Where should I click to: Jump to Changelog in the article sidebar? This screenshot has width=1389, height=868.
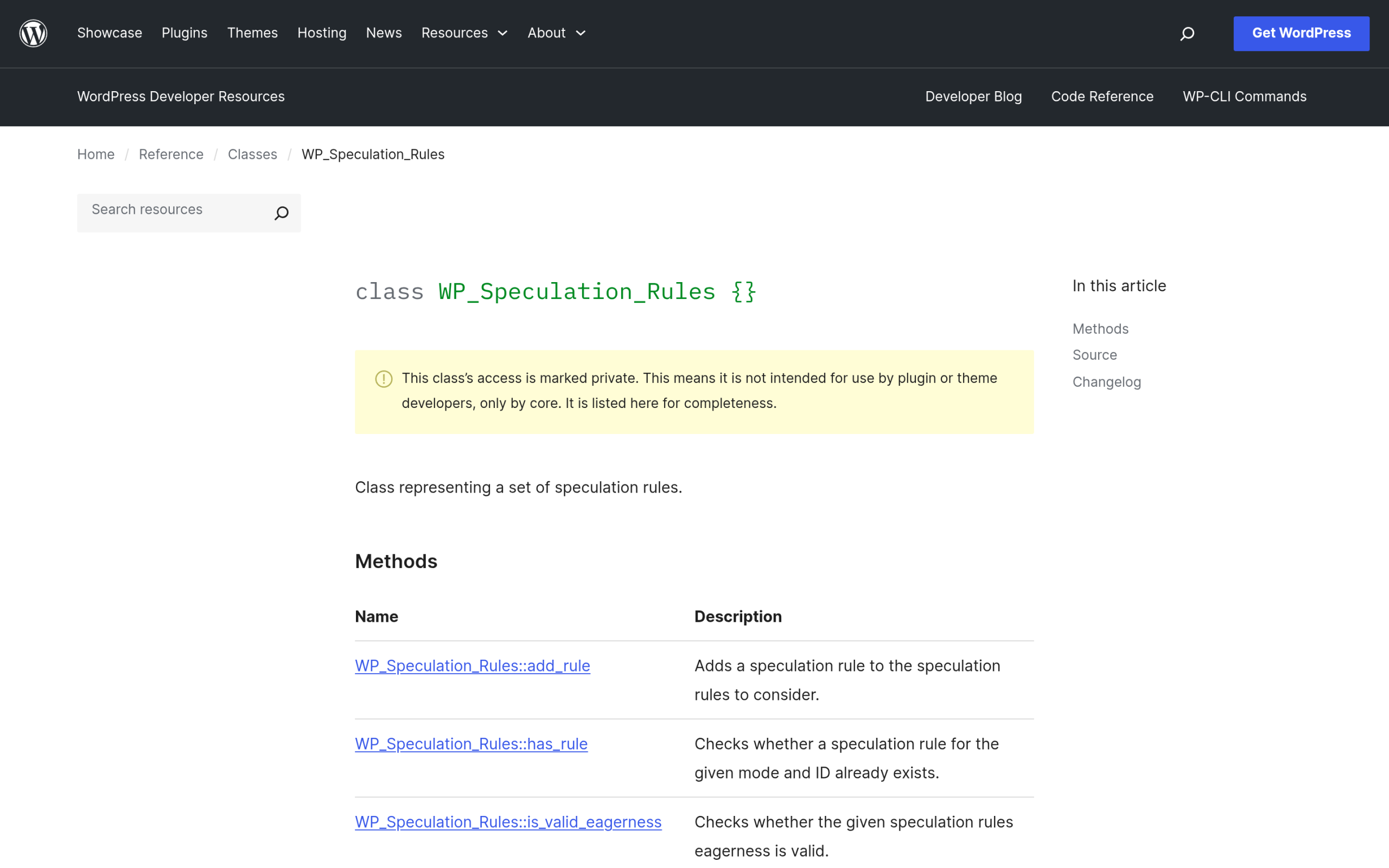click(1107, 382)
